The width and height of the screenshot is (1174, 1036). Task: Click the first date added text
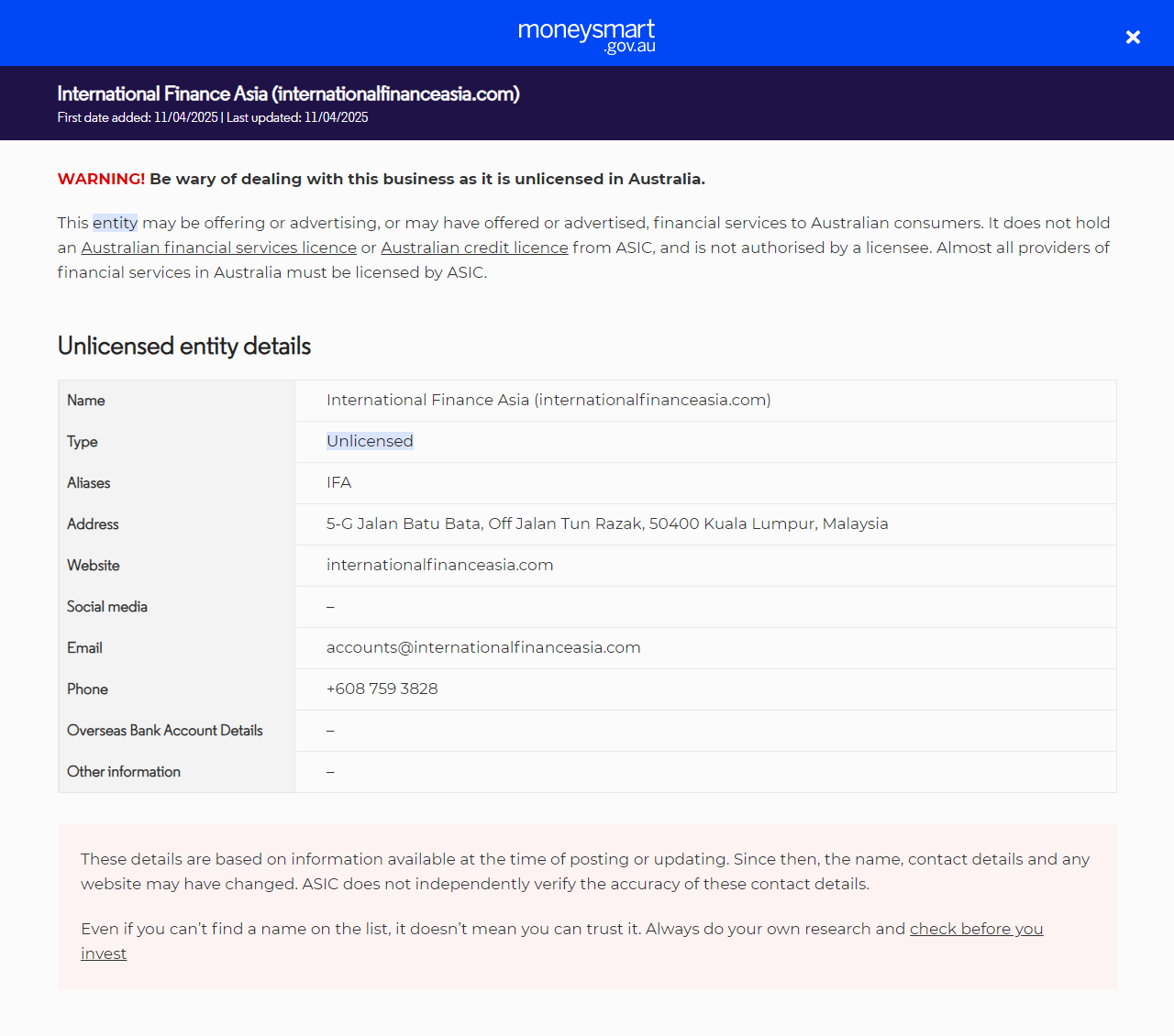pos(138,117)
